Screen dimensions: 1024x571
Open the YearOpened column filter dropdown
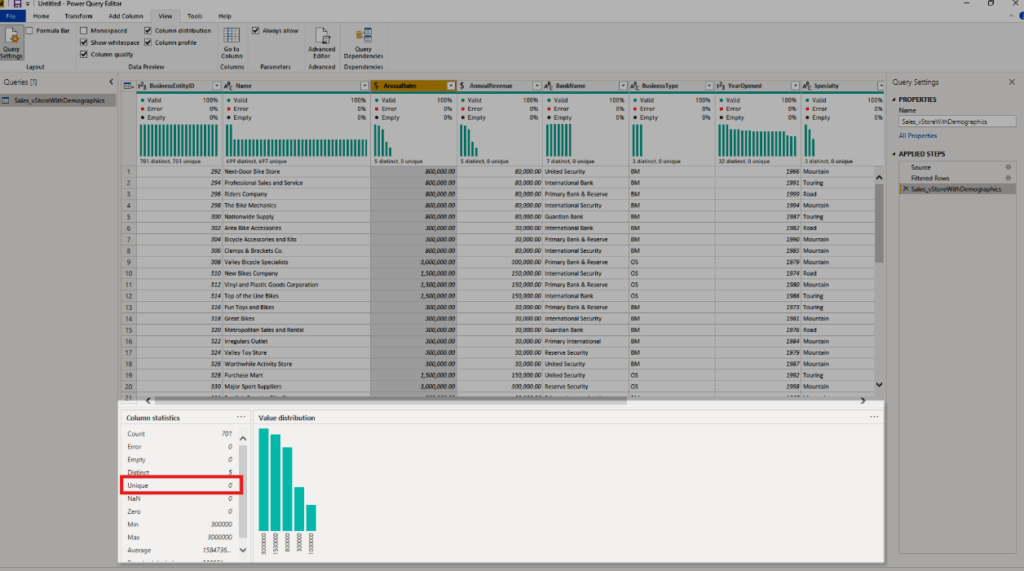[x=795, y=87]
